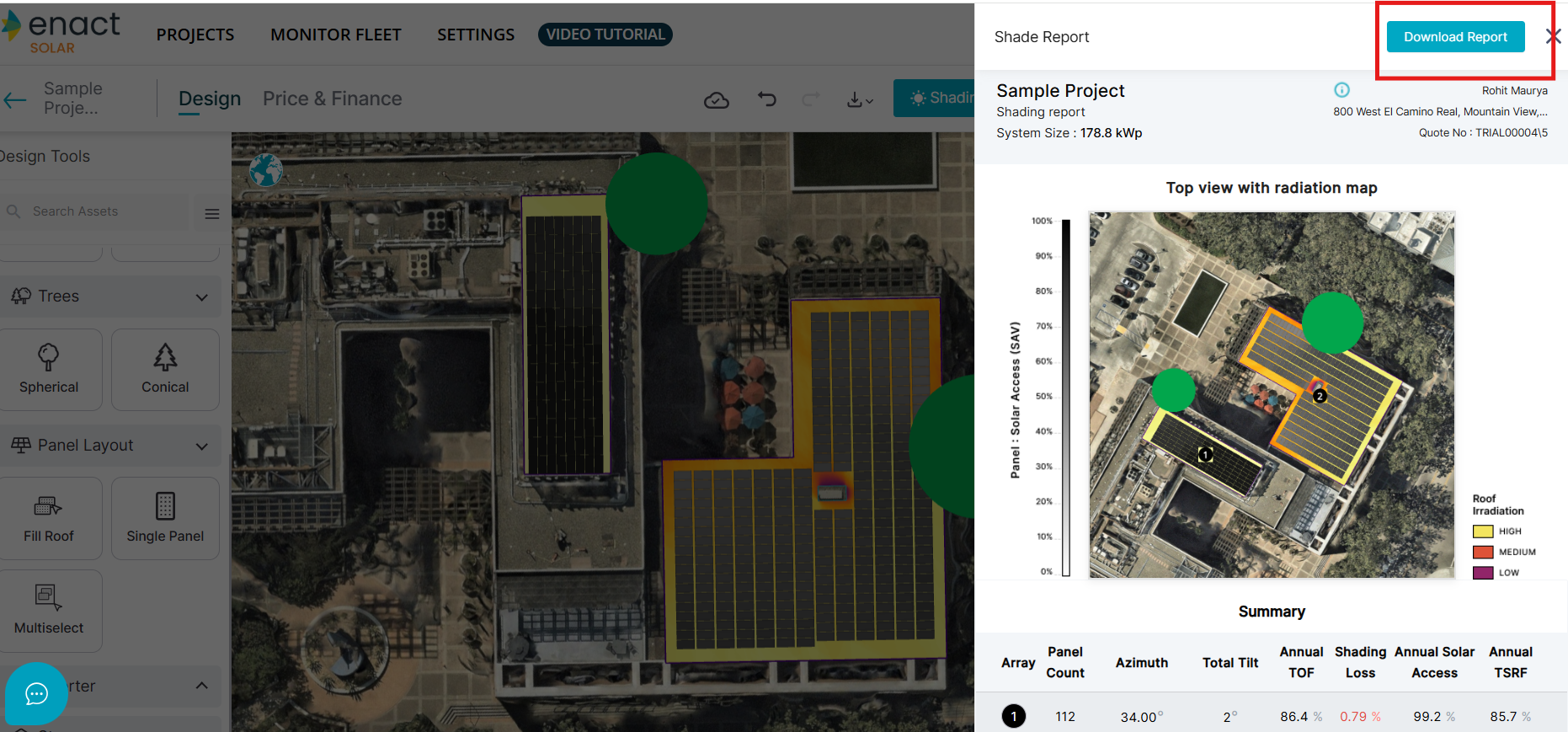Click array marker 2 on radiation map

coord(1320,396)
